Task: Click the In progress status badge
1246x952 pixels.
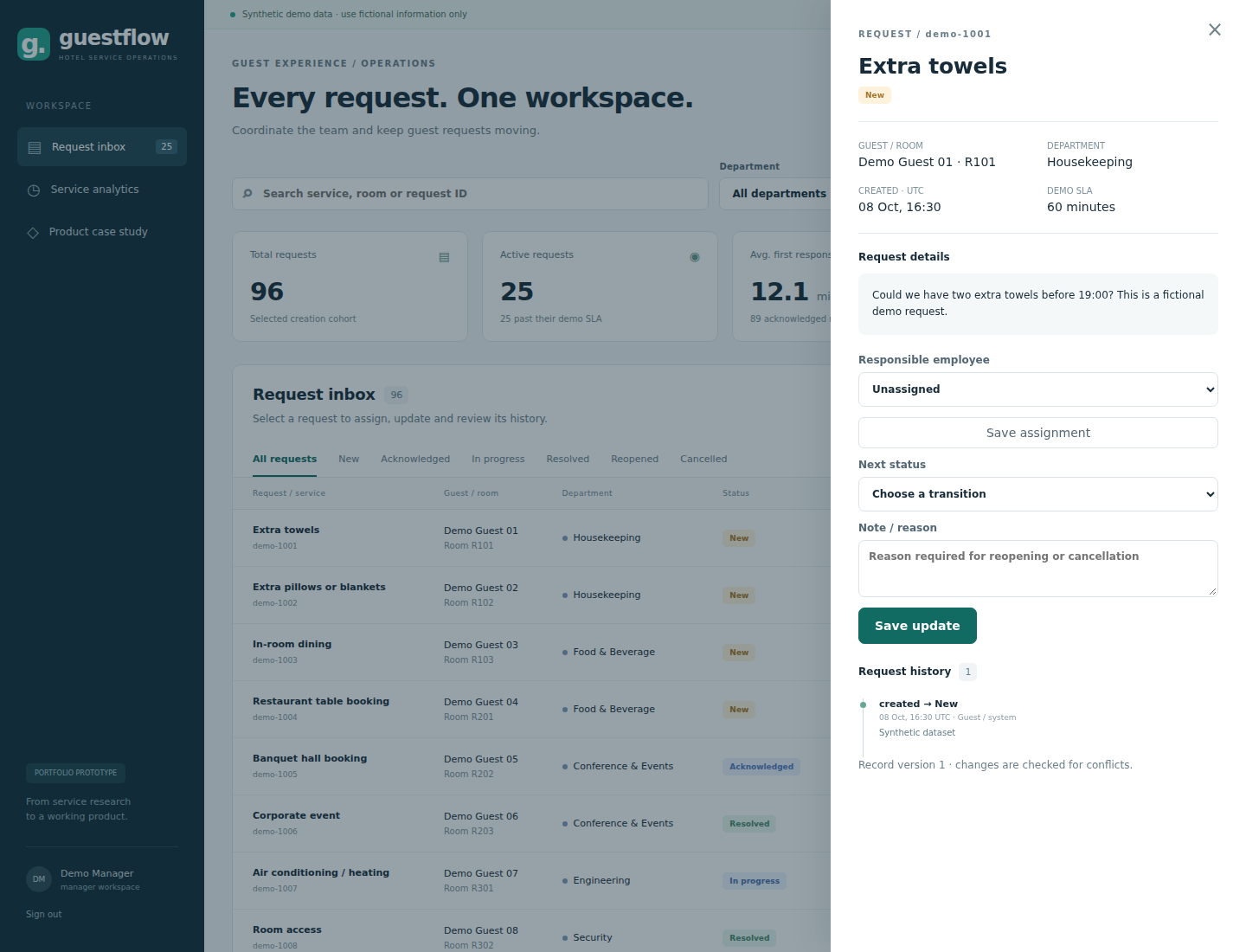Action: click(x=755, y=881)
